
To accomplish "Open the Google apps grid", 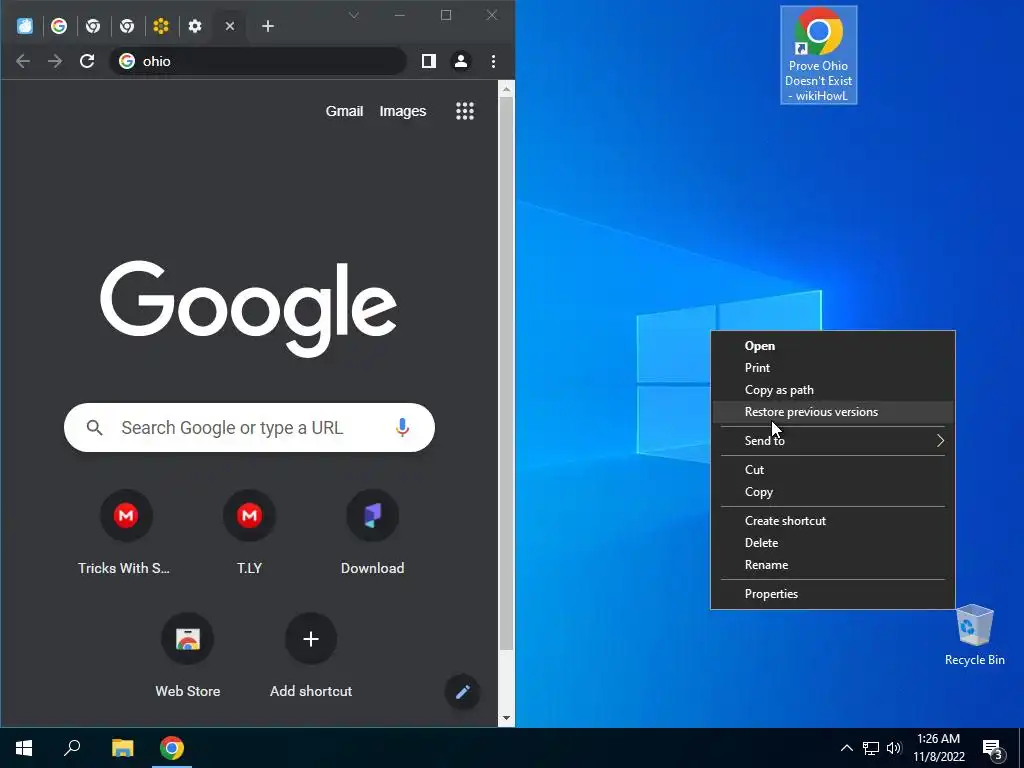I will [x=465, y=111].
